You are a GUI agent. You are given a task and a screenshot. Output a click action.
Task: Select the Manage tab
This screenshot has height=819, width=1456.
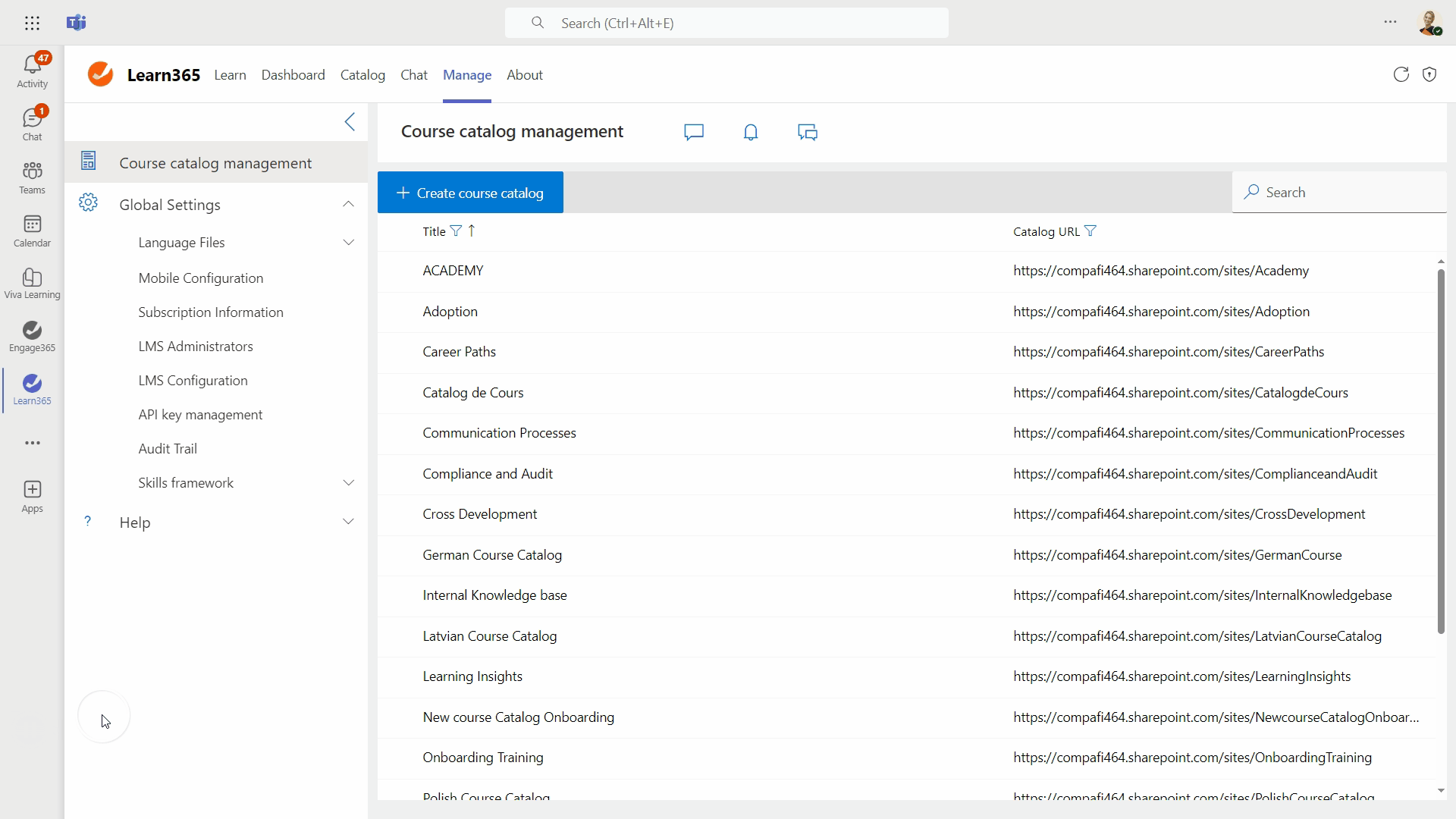[x=467, y=74]
